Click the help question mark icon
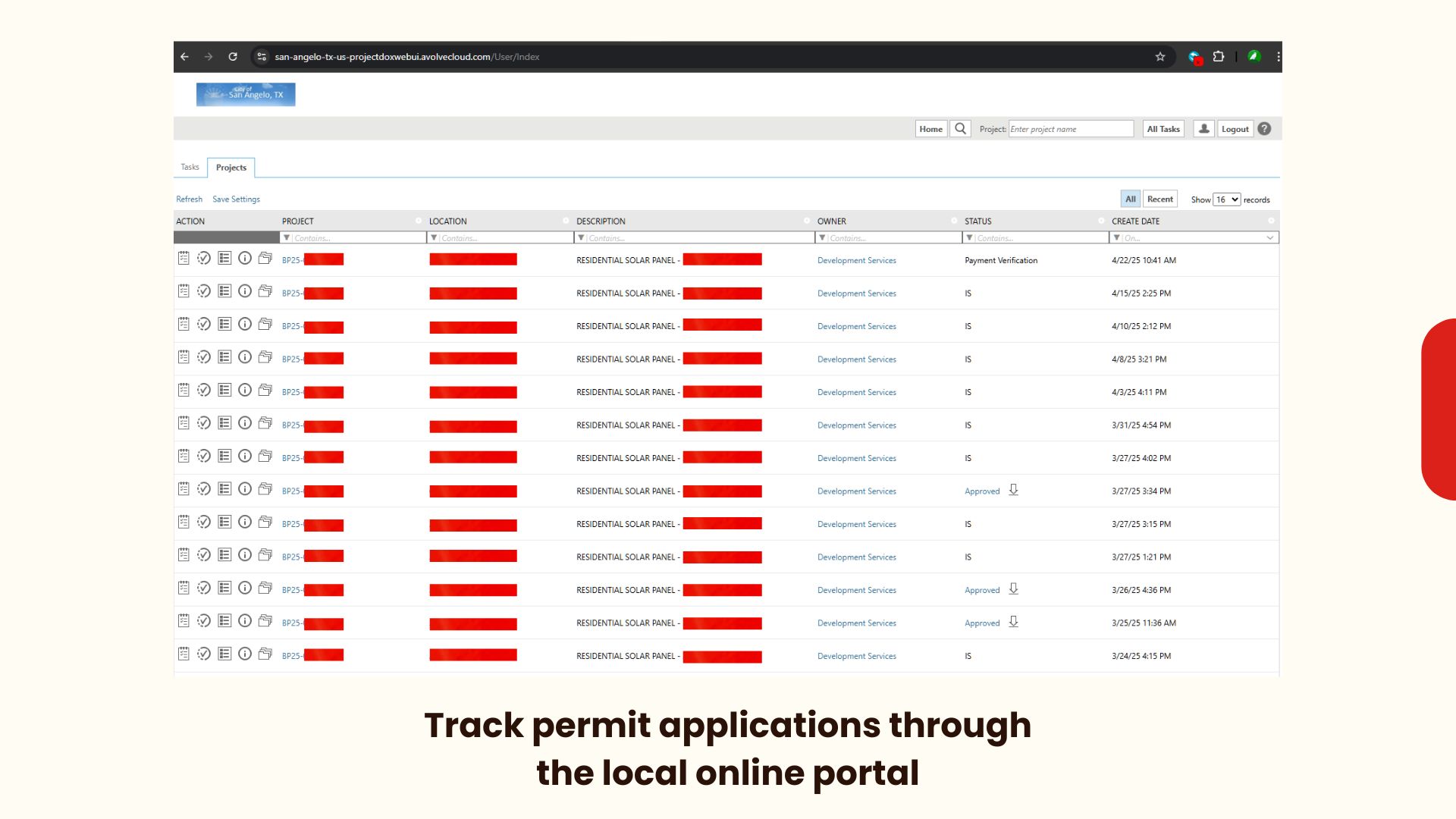The height and width of the screenshot is (819, 1456). (1264, 129)
